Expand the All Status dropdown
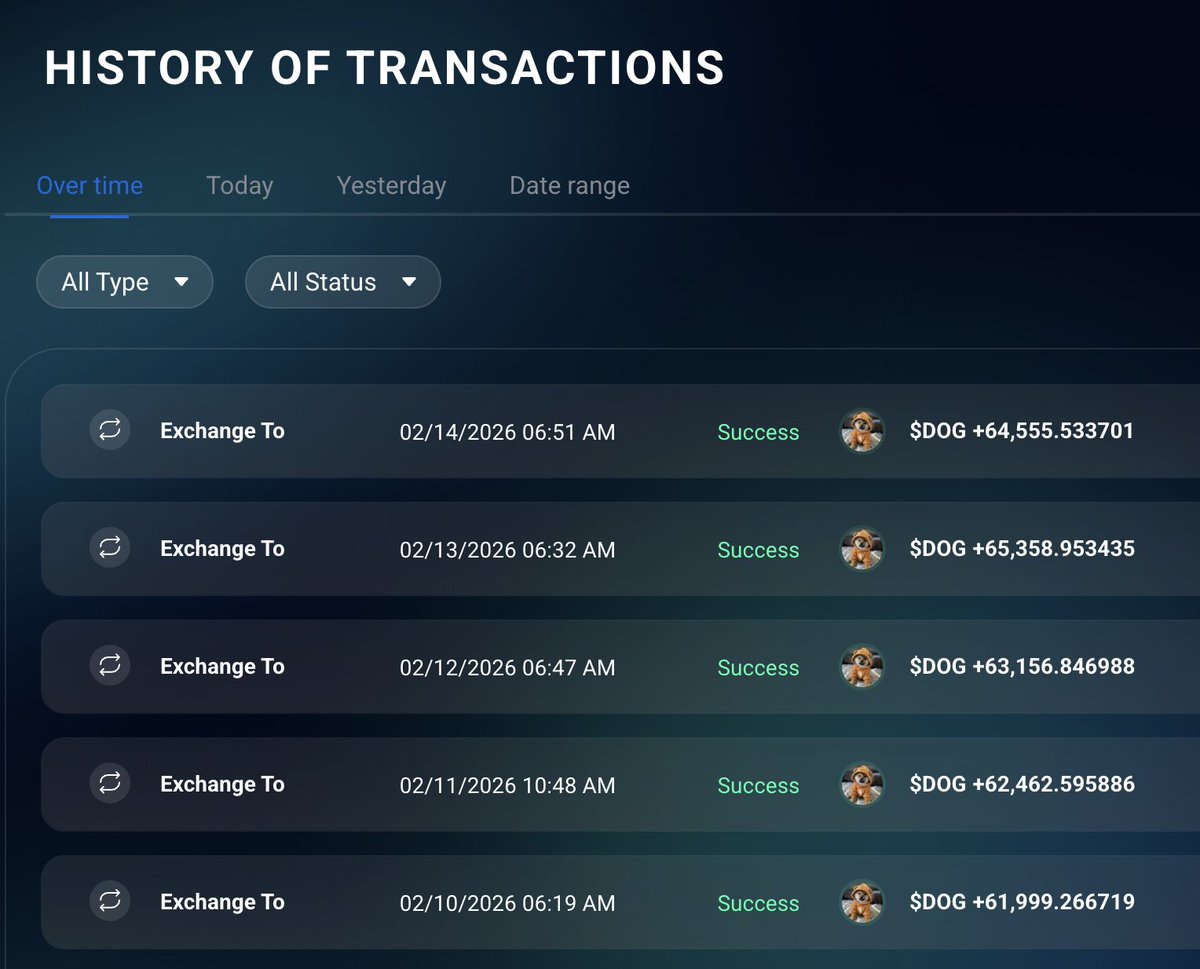 pos(343,282)
